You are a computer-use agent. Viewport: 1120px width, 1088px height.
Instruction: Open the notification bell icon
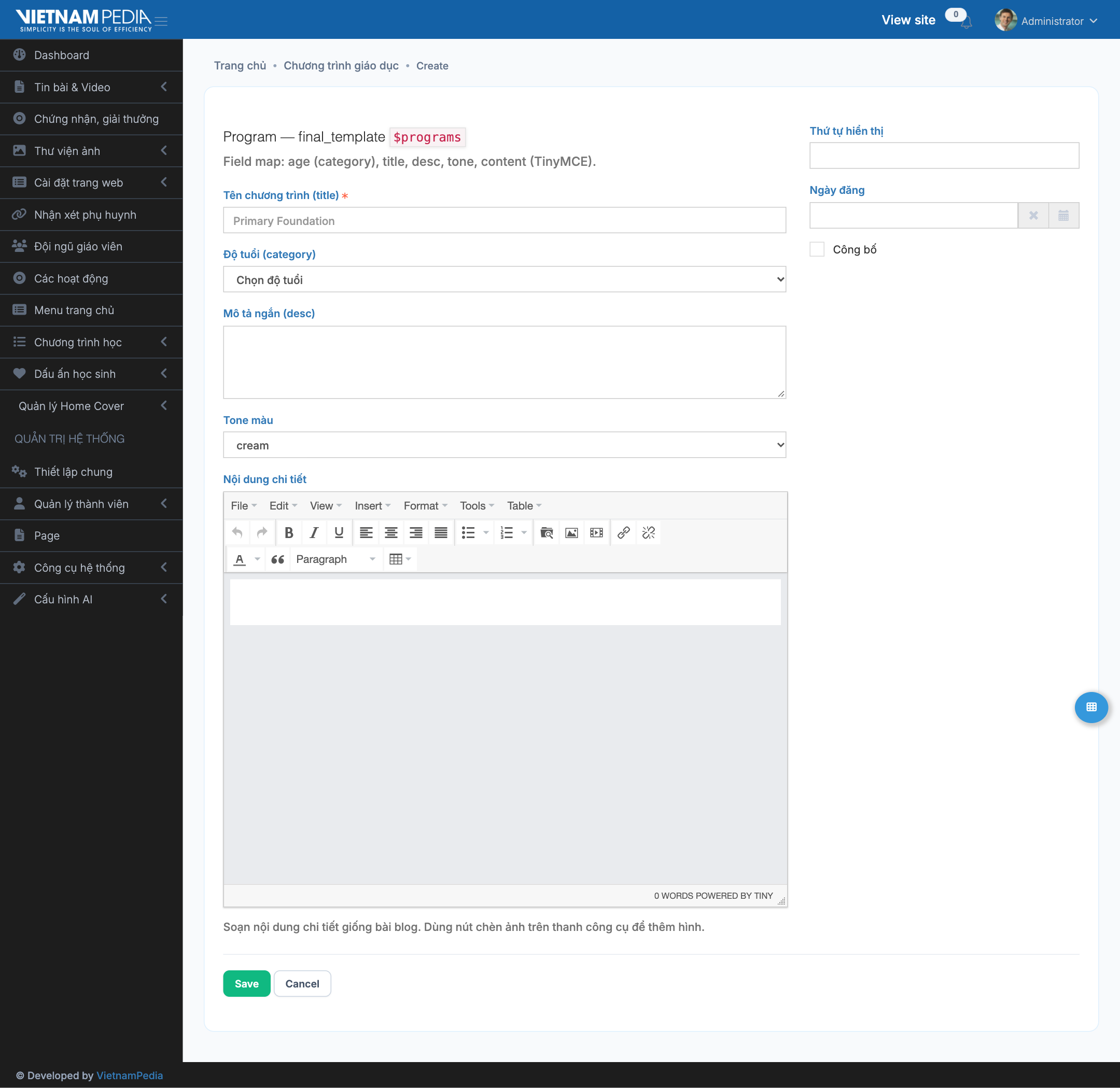click(x=966, y=23)
